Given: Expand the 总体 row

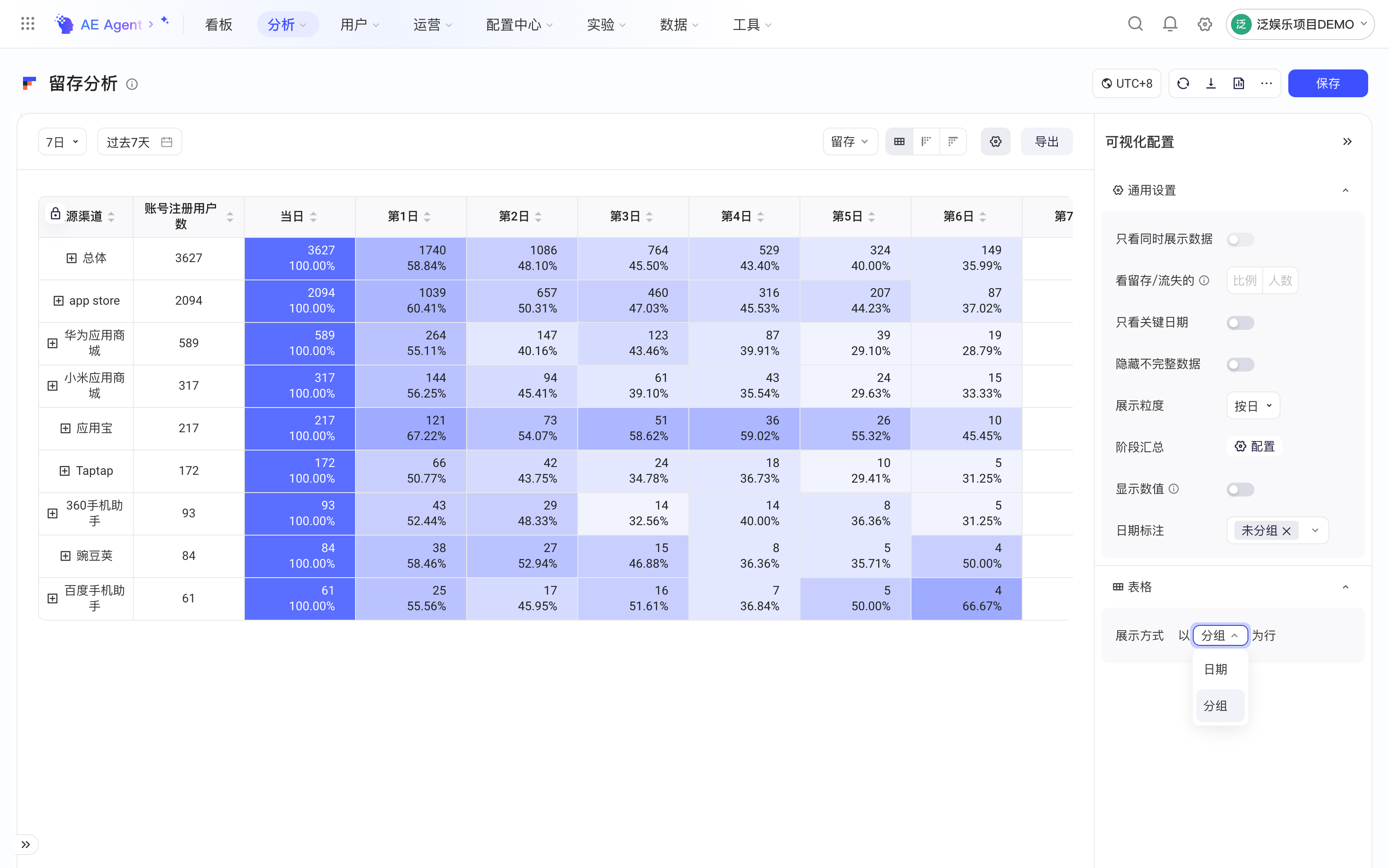Looking at the screenshot, I should tap(71, 258).
